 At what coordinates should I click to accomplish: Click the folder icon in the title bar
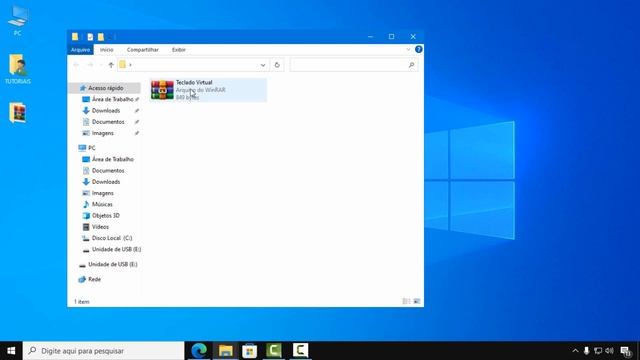click(x=75, y=37)
